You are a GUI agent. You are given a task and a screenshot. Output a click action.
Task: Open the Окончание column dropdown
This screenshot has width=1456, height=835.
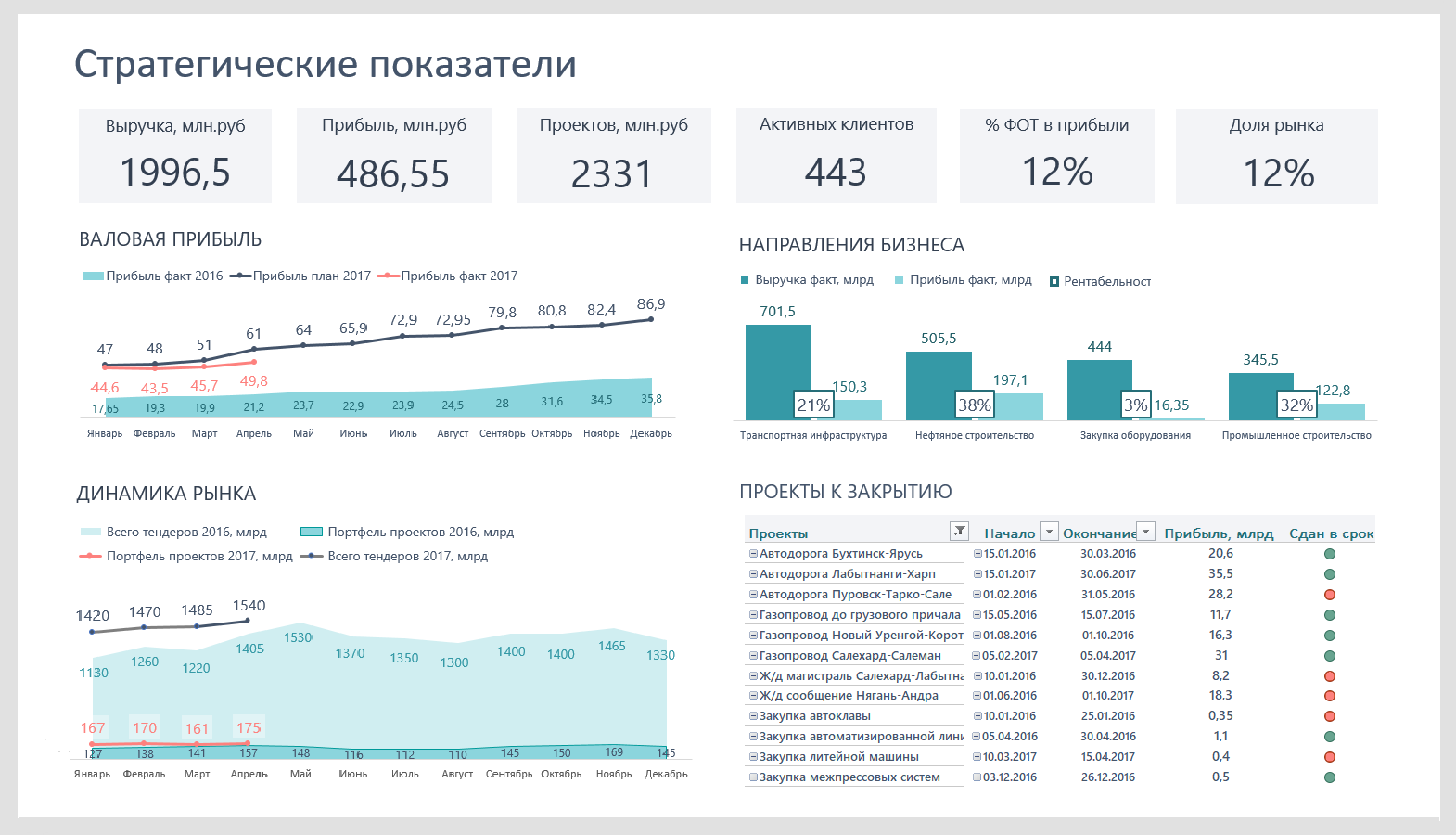coord(1146,532)
